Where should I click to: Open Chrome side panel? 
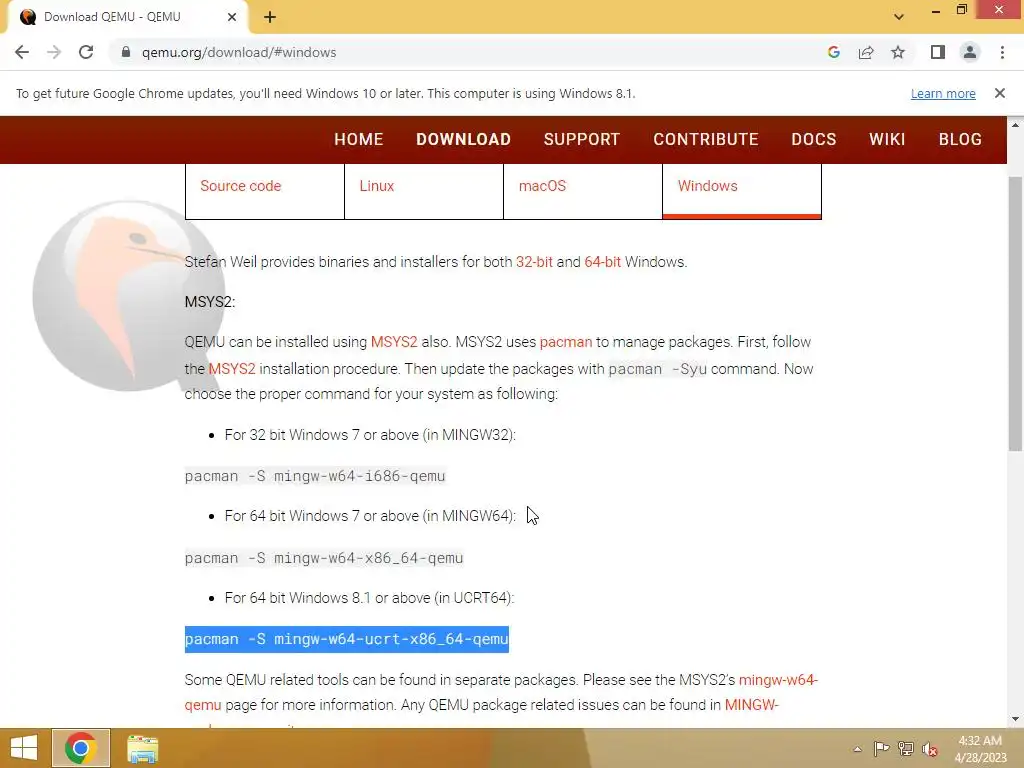pos(938,52)
